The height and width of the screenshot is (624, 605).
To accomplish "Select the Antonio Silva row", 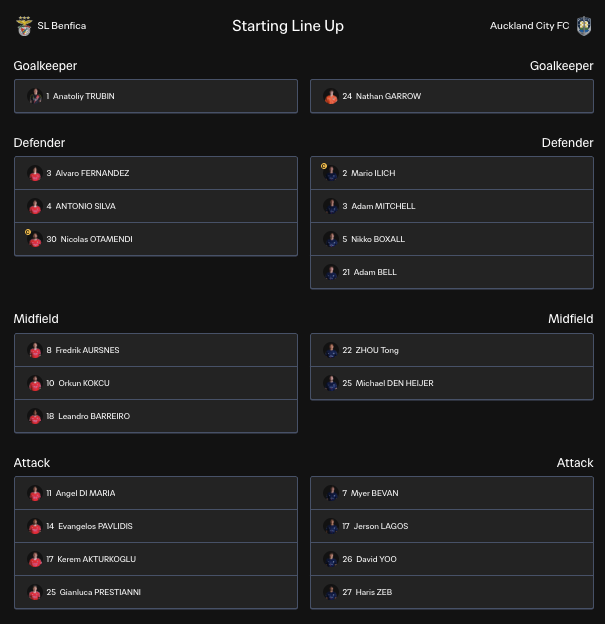I will (x=156, y=206).
